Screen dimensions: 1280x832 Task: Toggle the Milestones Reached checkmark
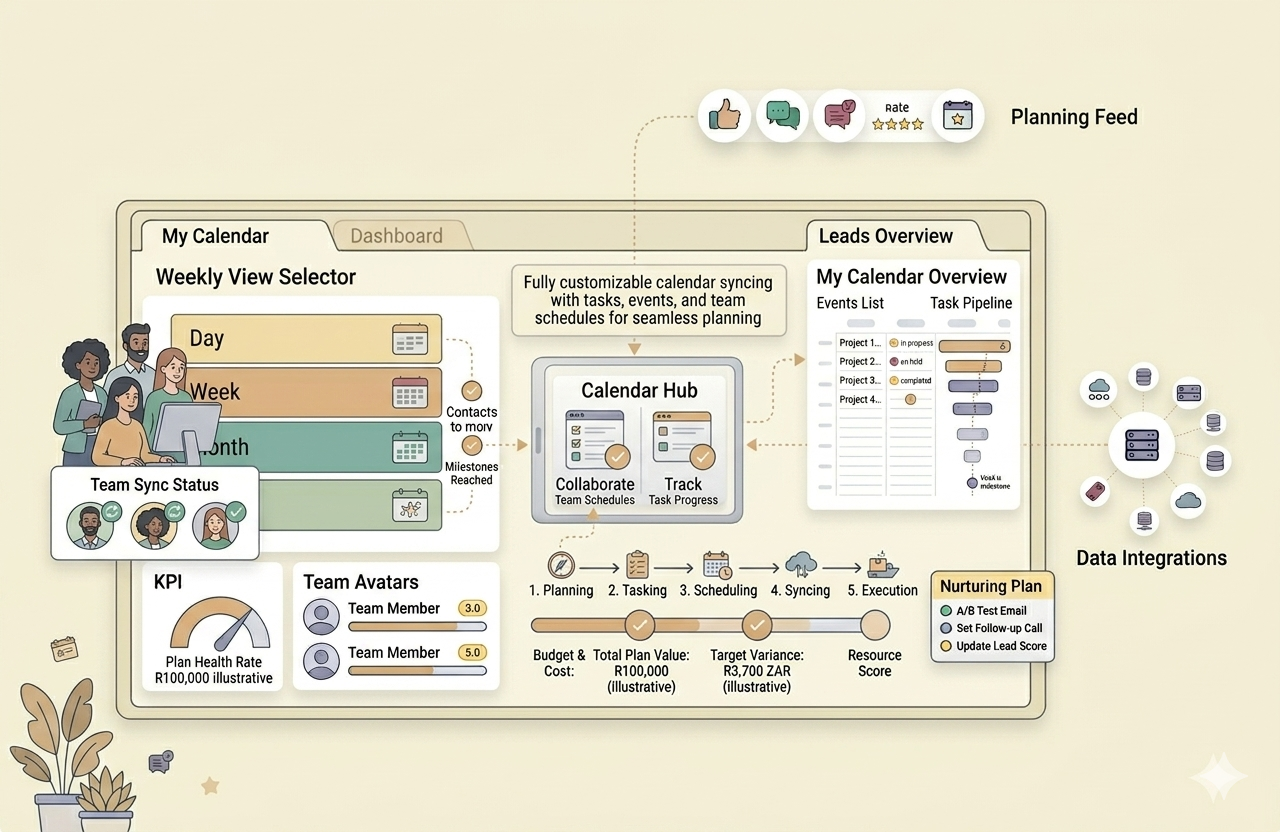click(471, 446)
